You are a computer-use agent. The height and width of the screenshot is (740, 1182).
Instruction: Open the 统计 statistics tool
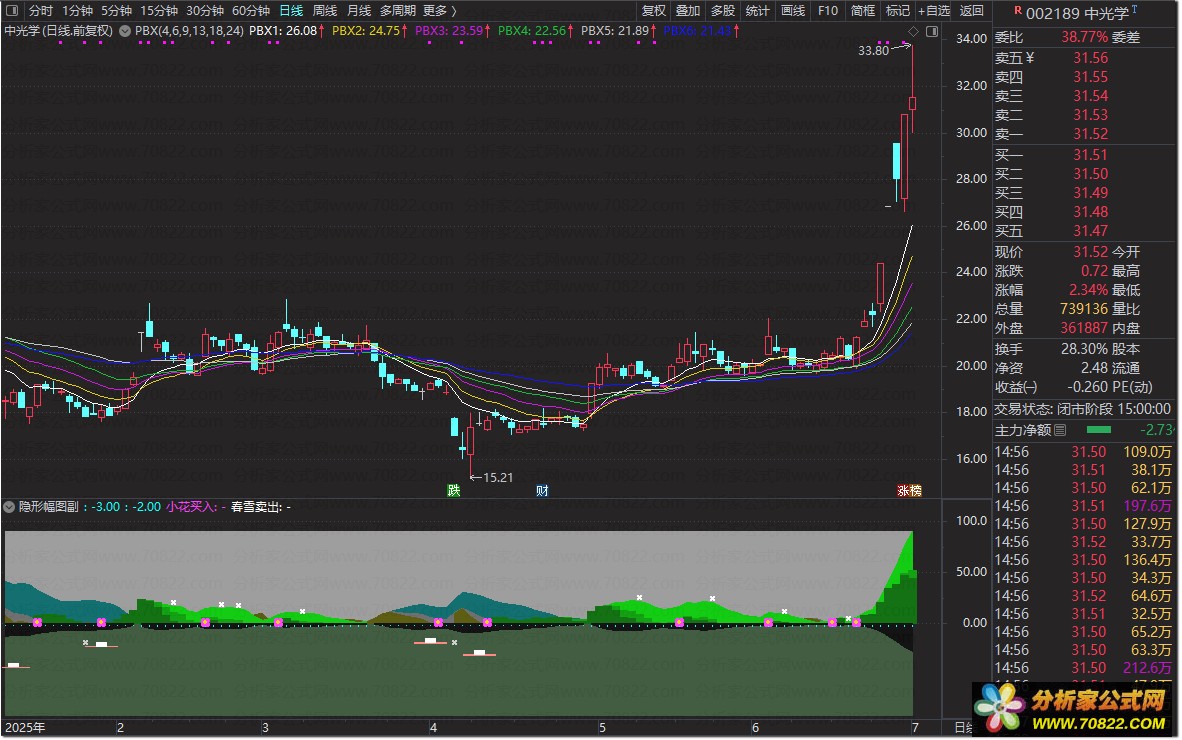(758, 11)
